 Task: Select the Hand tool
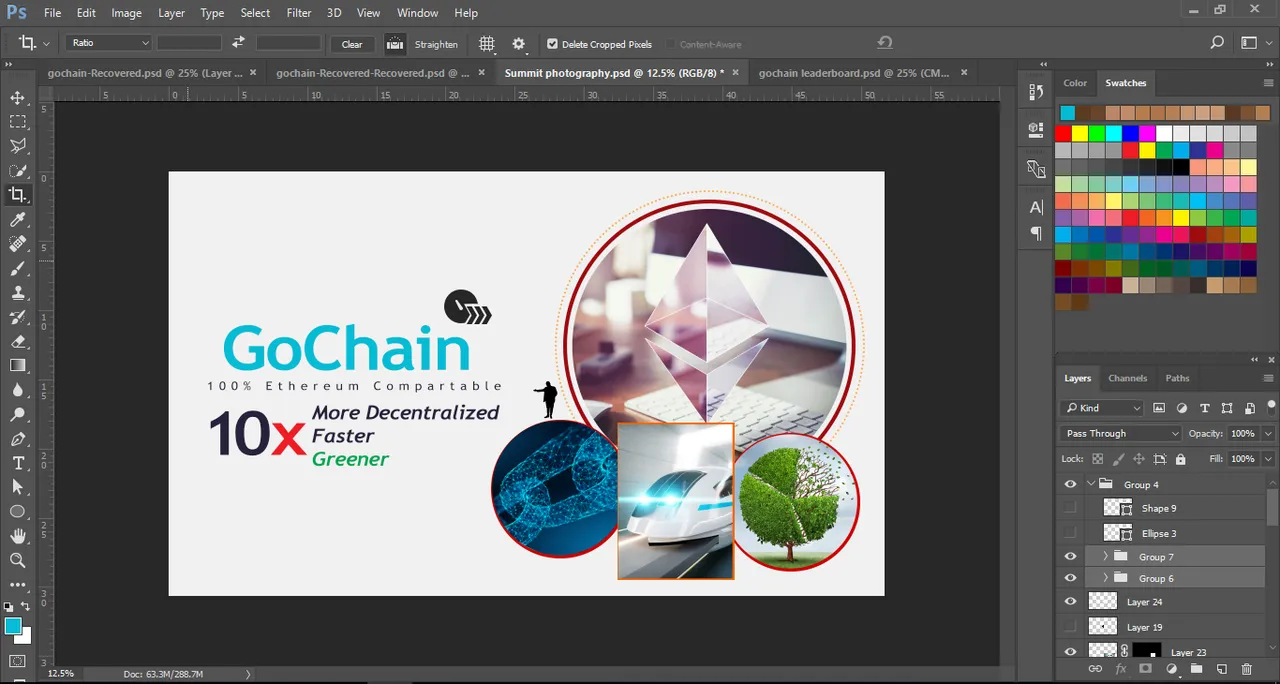(x=18, y=537)
